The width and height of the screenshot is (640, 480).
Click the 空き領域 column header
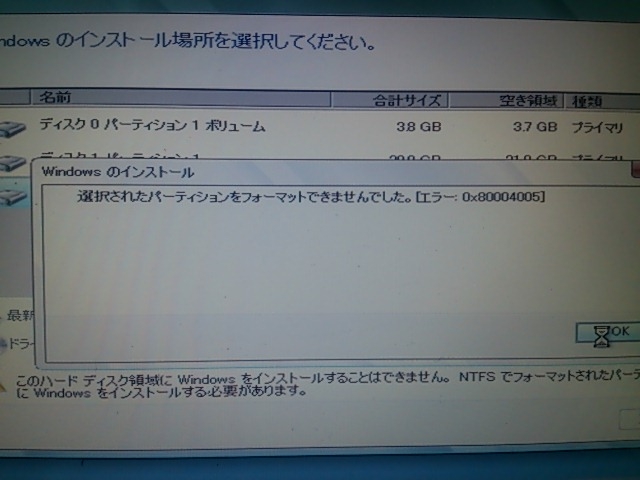pos(506,100)
